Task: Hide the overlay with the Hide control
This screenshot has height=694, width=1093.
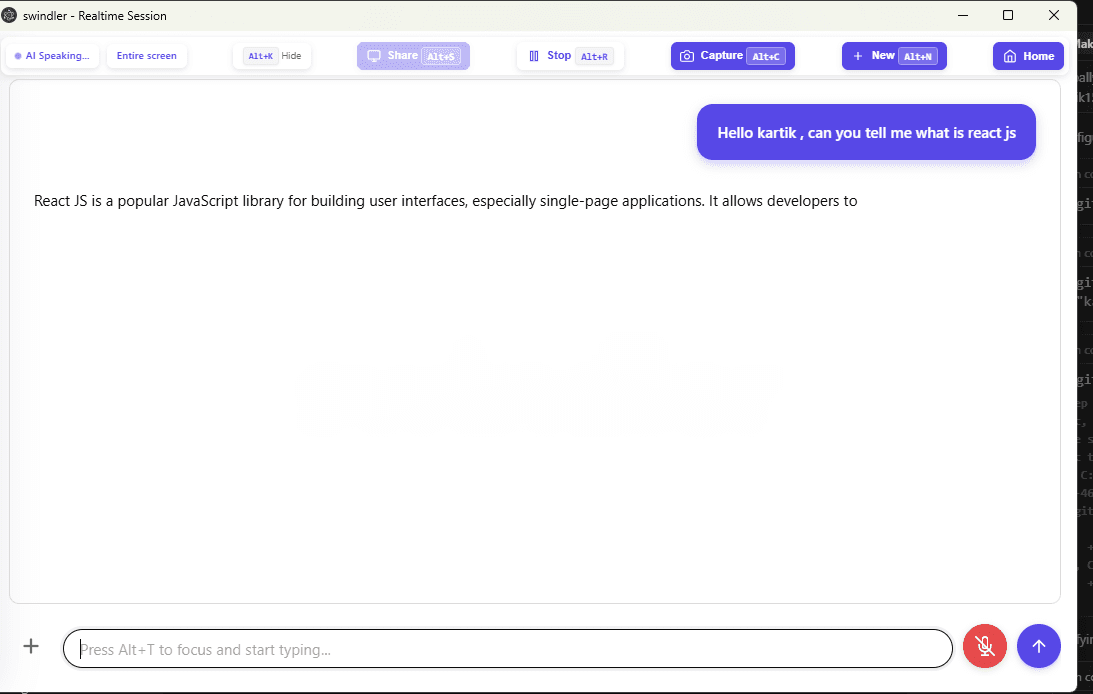Action: (271, 56)
